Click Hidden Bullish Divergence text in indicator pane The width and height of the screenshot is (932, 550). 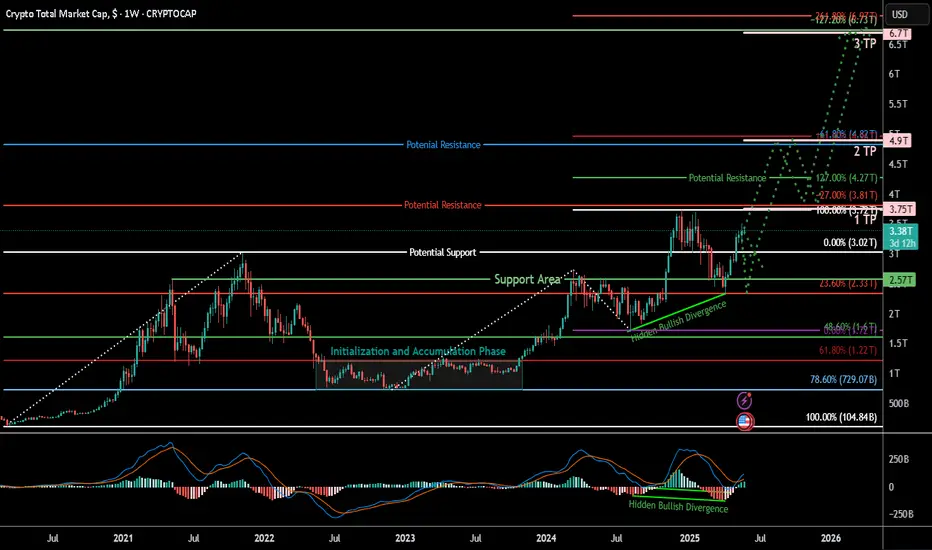(678, 506)
